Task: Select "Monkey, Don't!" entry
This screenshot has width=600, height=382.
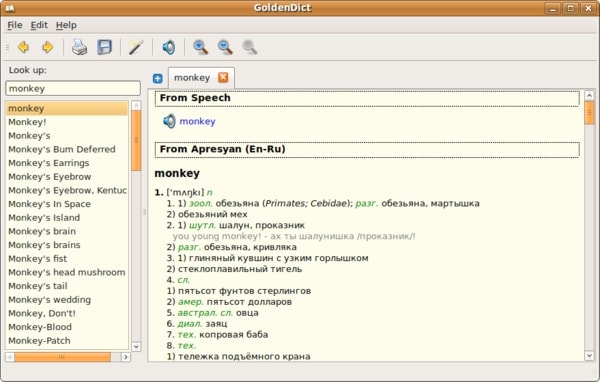Action: point(67,313)
